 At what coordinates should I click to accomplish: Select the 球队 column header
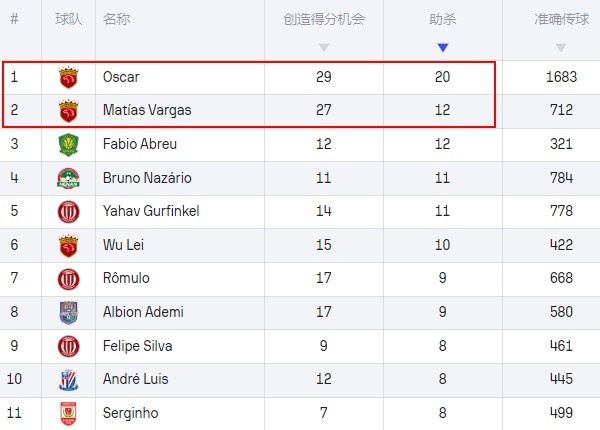click(68, 19)
